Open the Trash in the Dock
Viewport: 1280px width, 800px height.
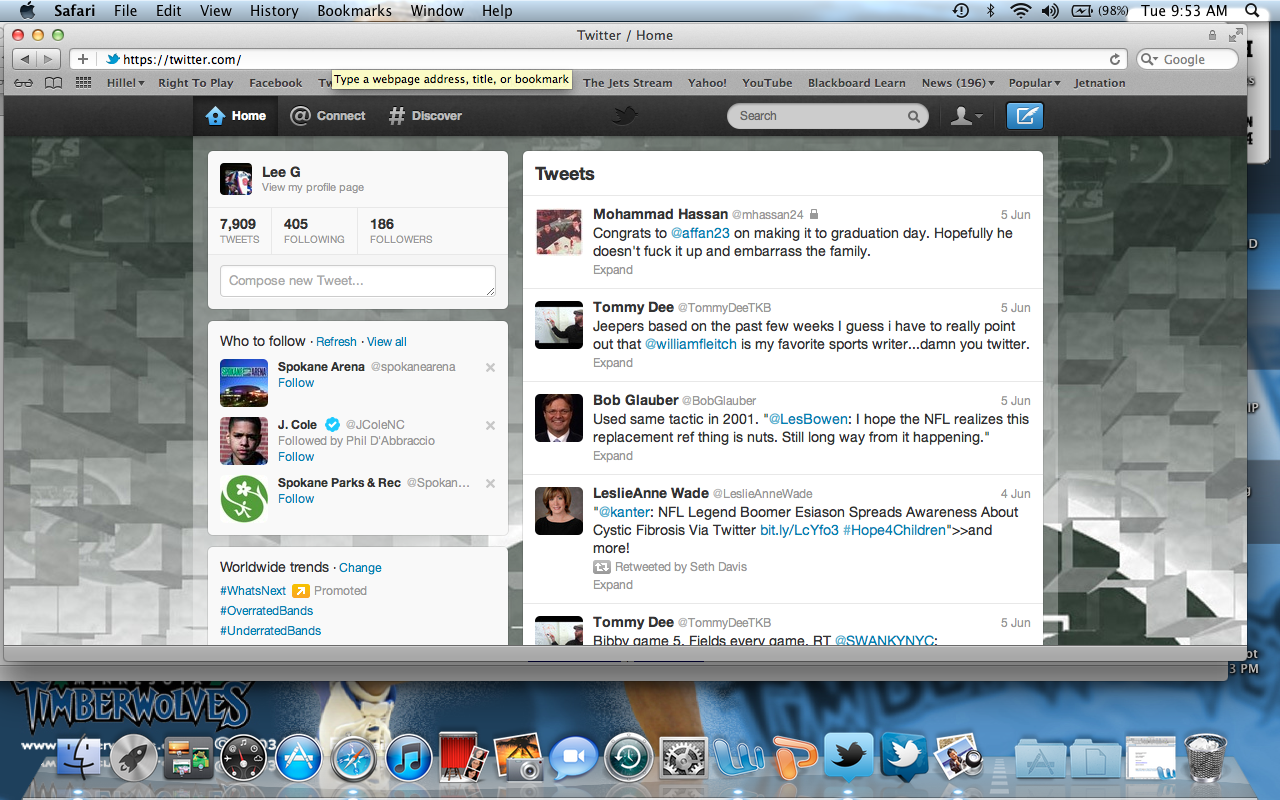pos(1205,757)
